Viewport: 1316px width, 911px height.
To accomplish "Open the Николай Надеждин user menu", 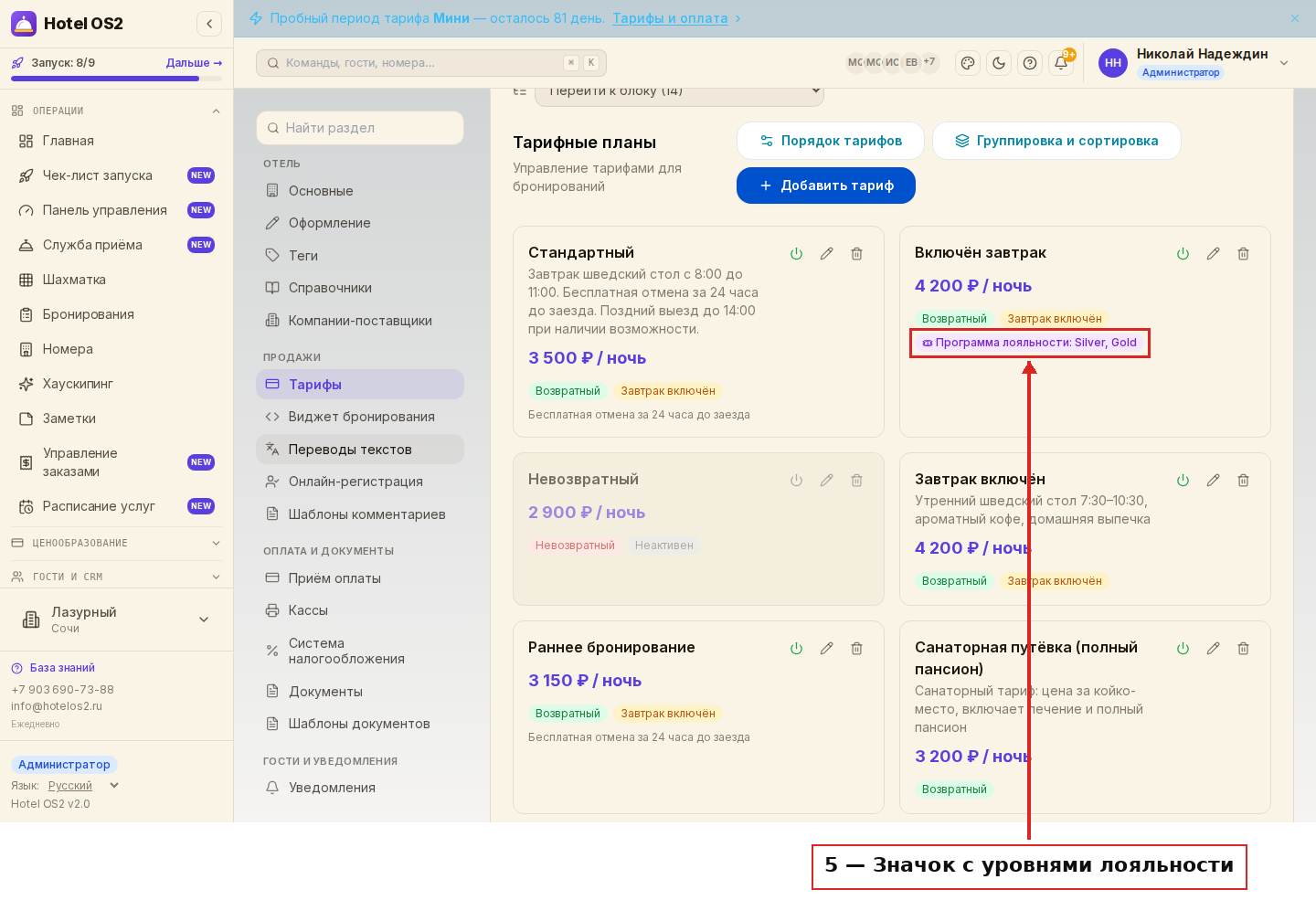I will (x=1194, y=63).
